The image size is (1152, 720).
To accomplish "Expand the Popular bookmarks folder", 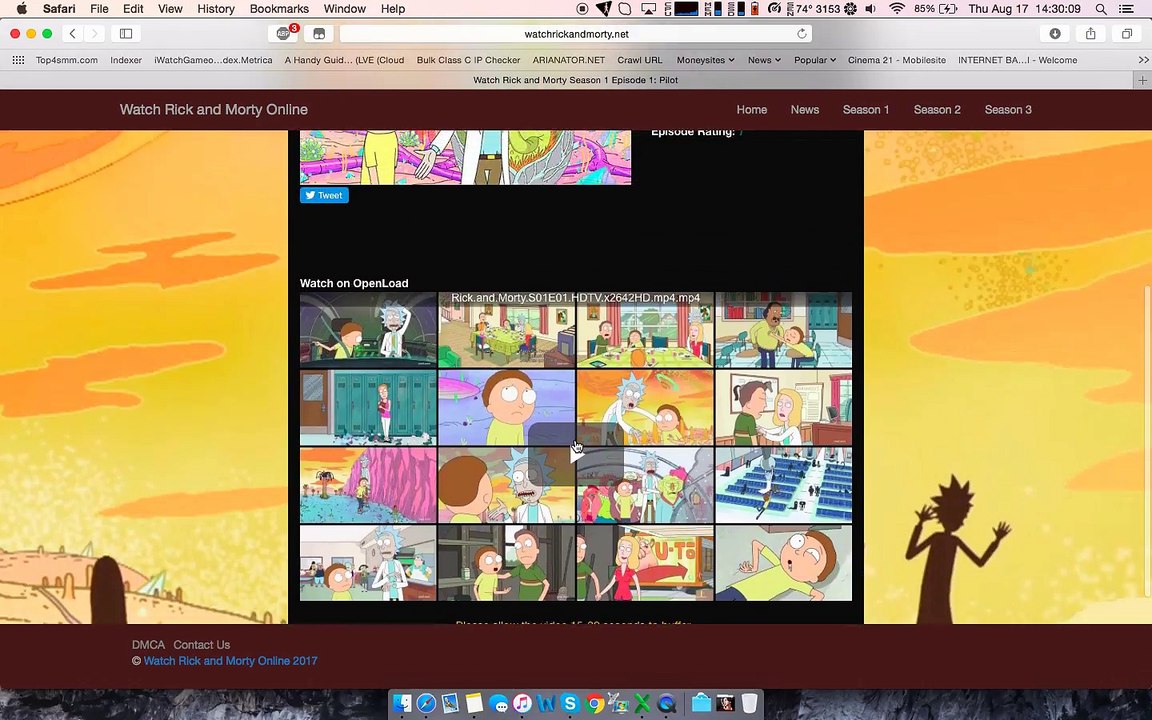I will tap(815, 60).
